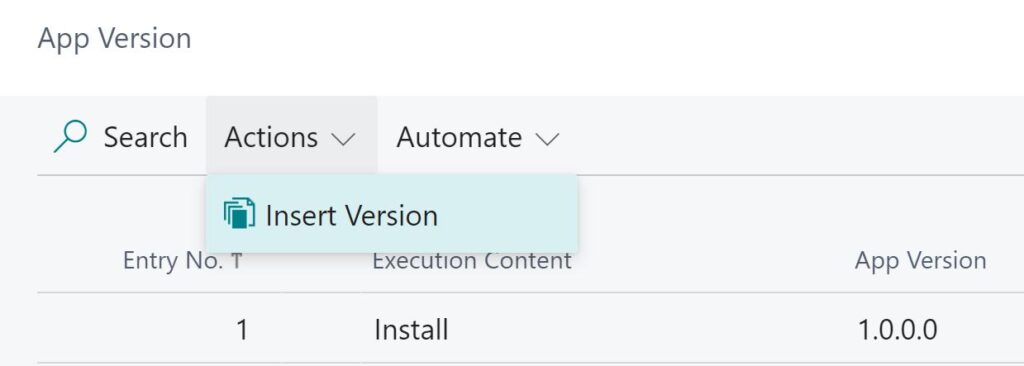Click the App Version column header

click(921, 260)
